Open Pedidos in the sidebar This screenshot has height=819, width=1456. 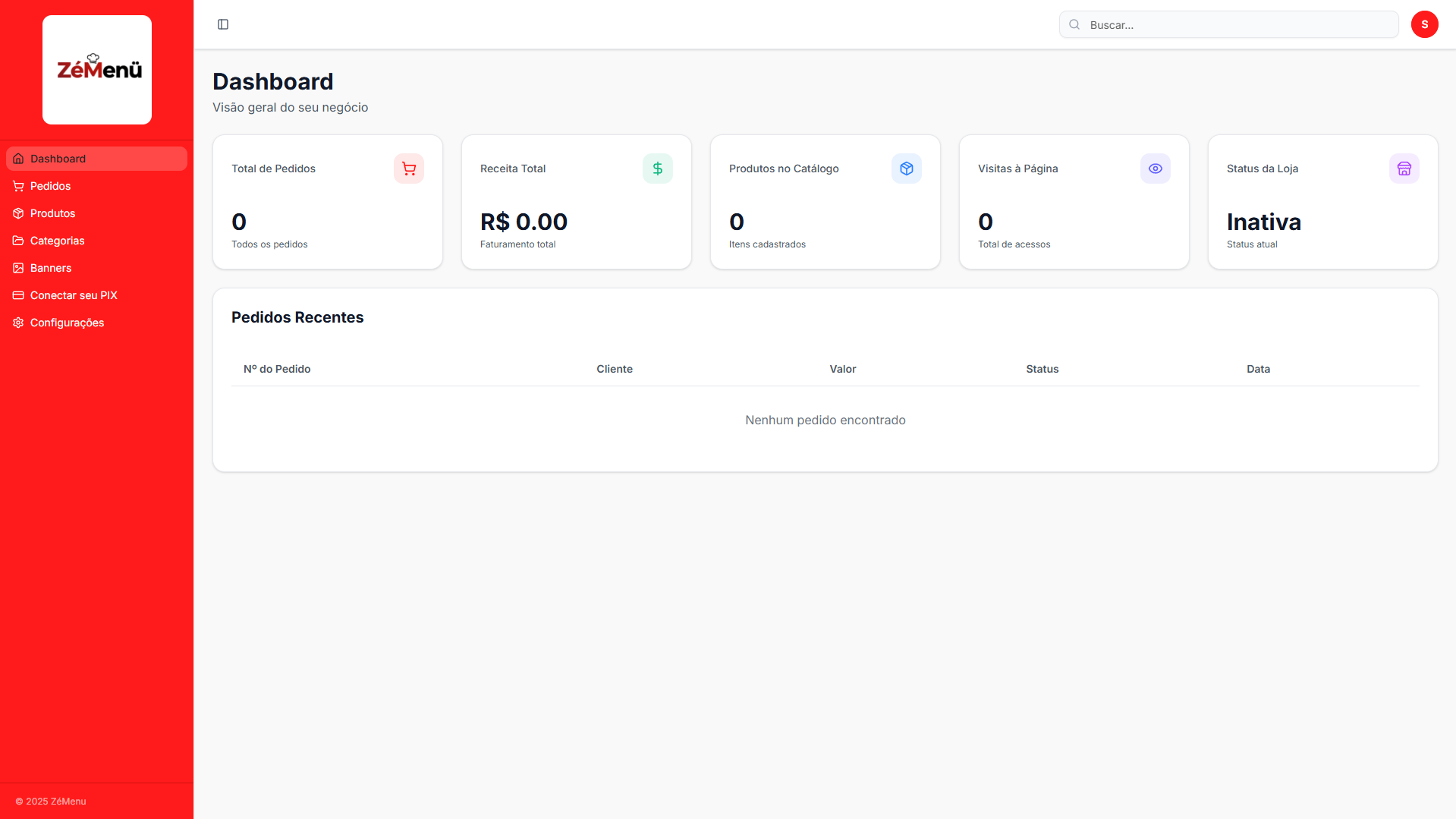coord(50,186)
